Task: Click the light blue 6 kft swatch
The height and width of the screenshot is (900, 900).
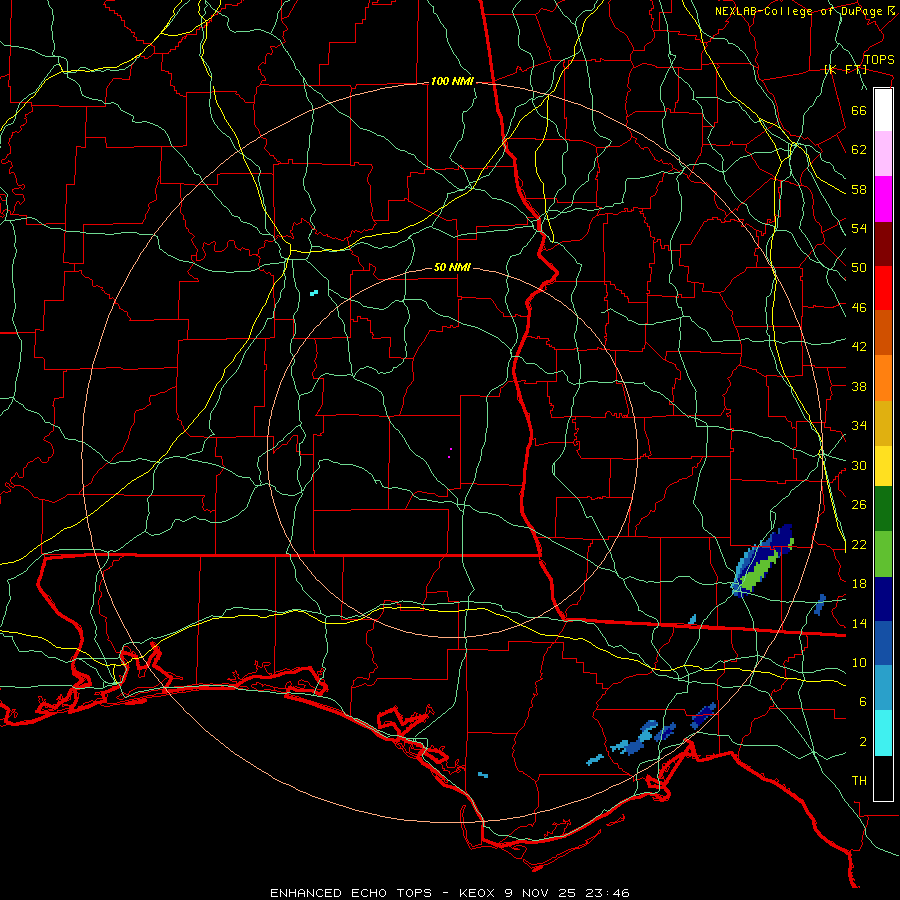Action: tap(883, 688)
